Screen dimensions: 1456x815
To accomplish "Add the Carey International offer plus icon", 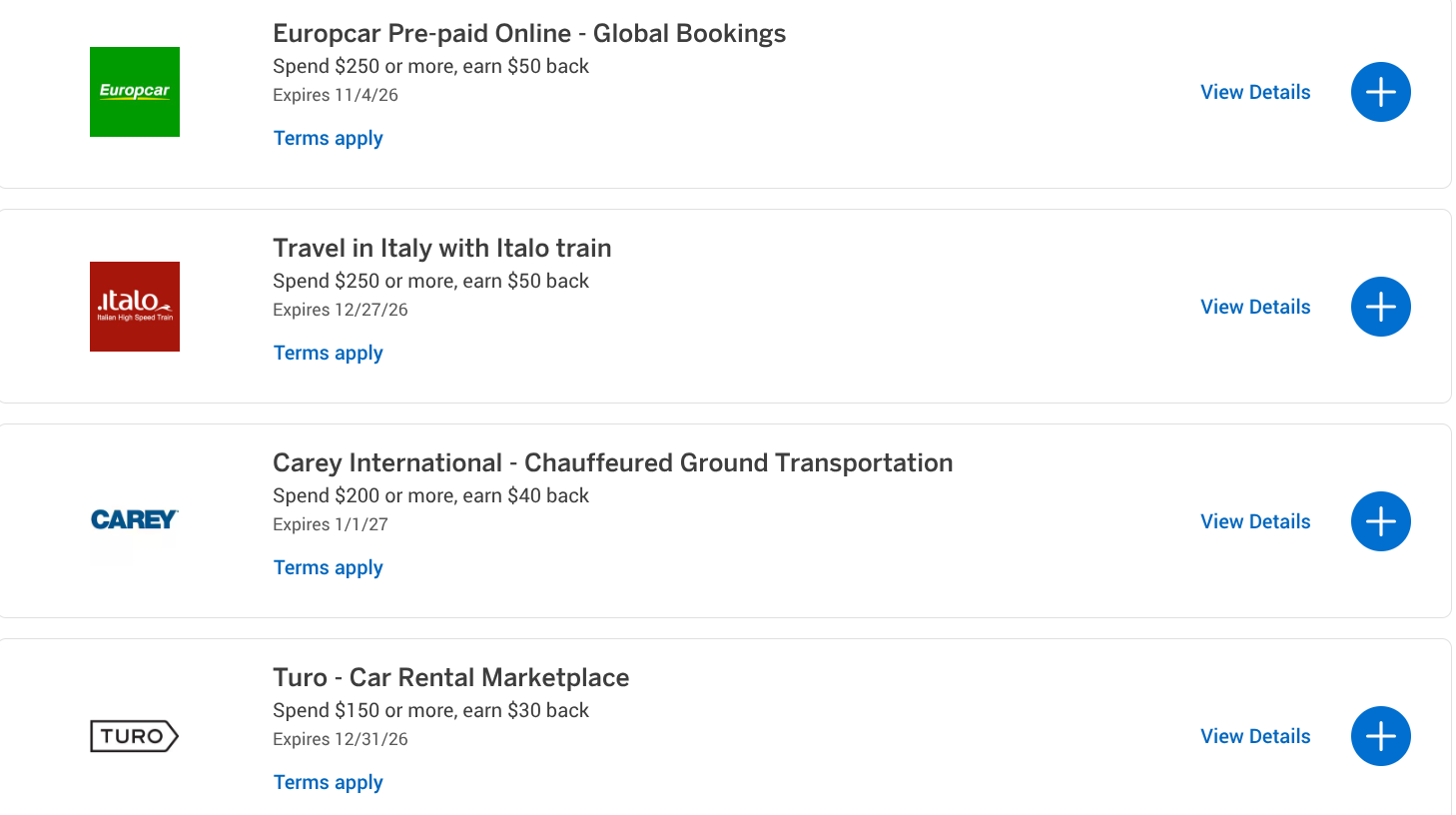I will point(1380,521).
